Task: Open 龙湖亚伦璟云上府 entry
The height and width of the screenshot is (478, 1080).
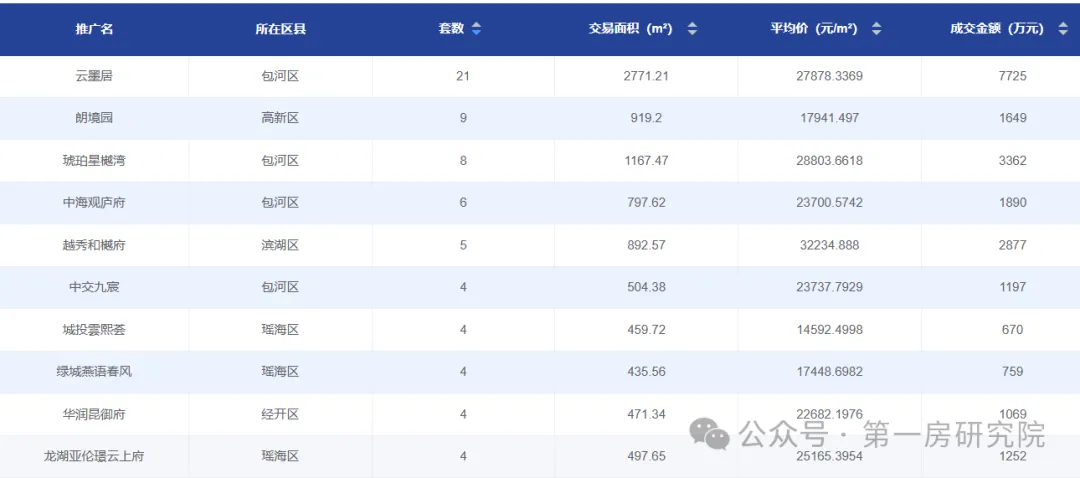Action: coord(94,456)
